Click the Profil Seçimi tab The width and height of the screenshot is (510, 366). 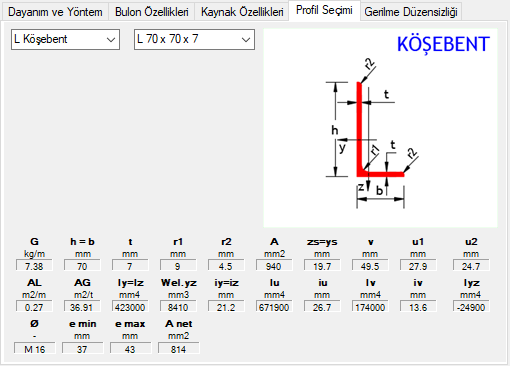[x=324, y=10]
